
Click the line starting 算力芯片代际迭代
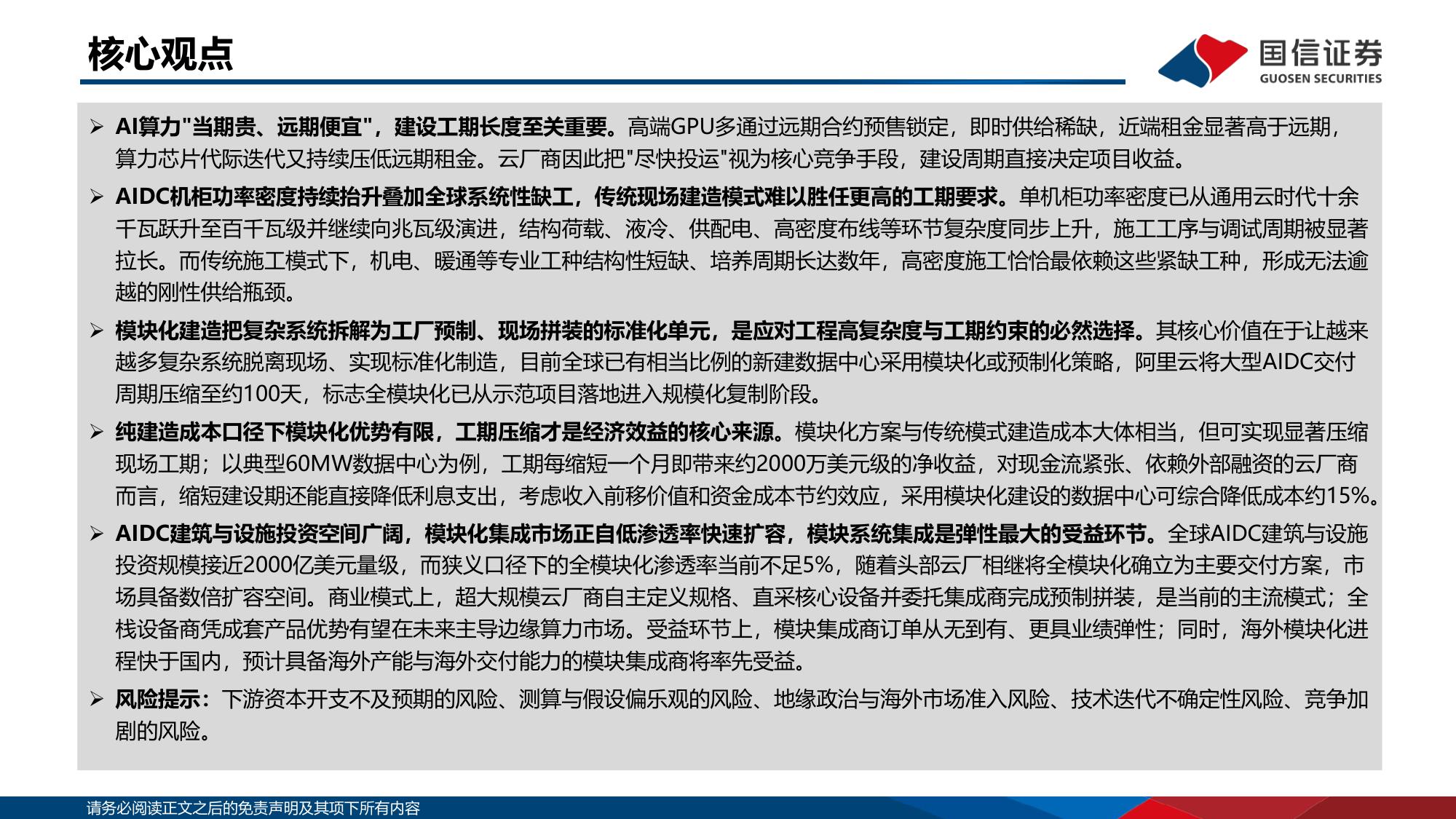(652, 159)
